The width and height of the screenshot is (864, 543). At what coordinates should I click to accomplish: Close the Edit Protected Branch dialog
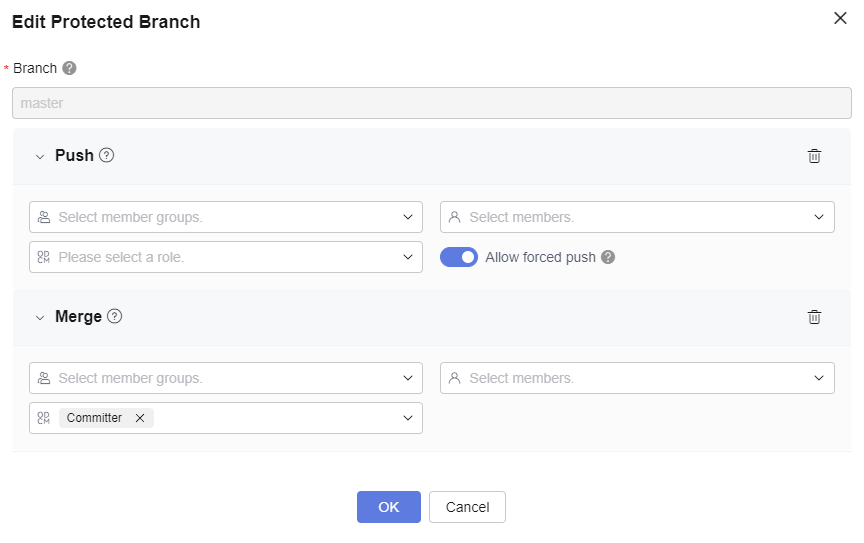[x=840, y=18]
